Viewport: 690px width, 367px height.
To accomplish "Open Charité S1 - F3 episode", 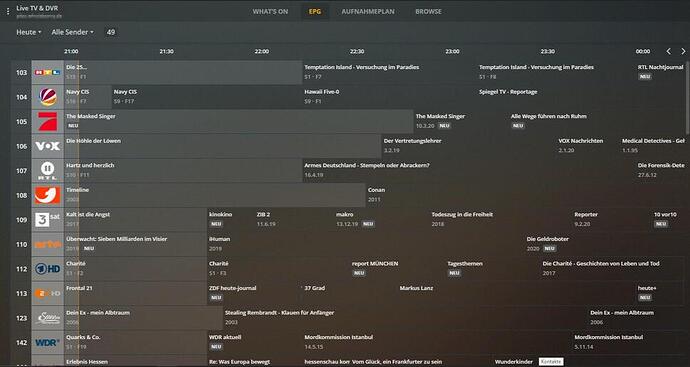I will point(278,269).
